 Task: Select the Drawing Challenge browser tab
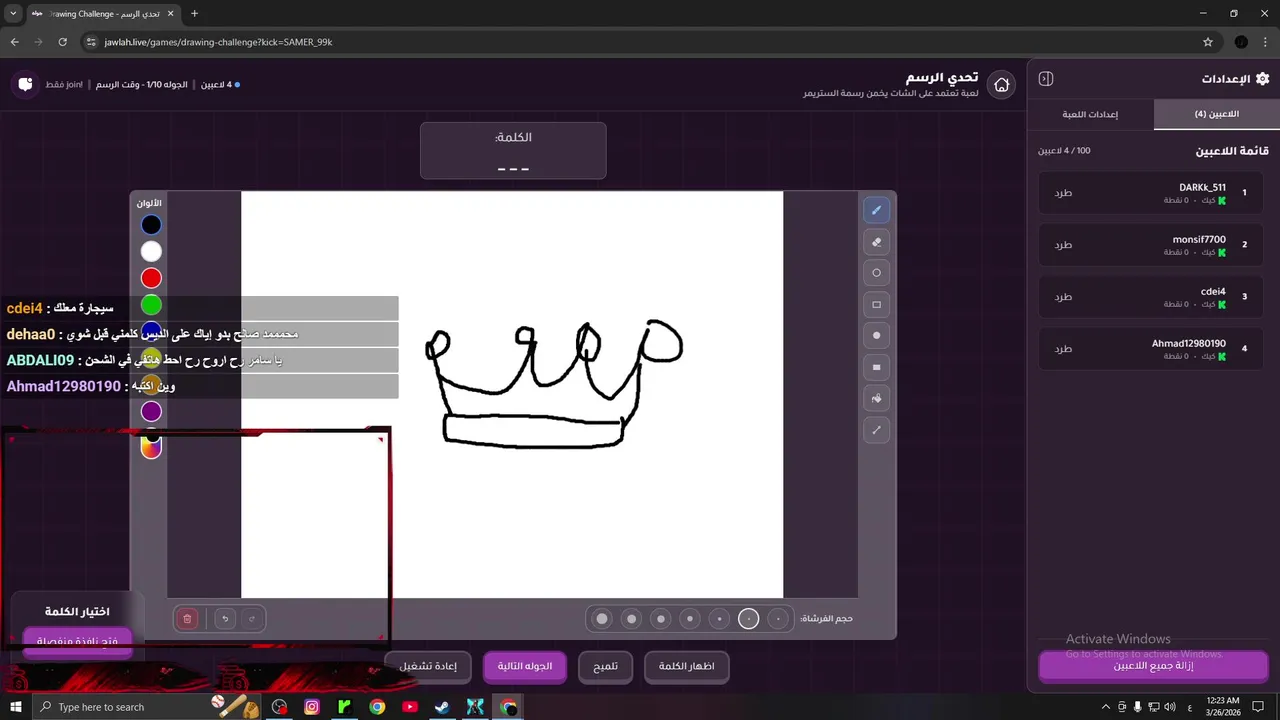click(x=103, y=14)
